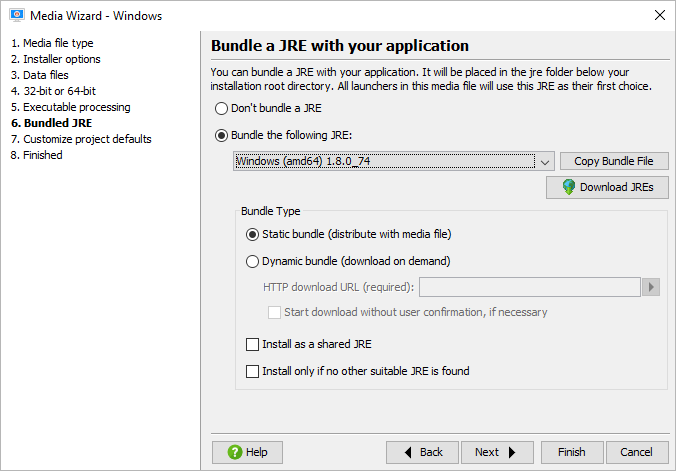Check "Install only if no other suitable JRE is found"

[x=252, y=371]
